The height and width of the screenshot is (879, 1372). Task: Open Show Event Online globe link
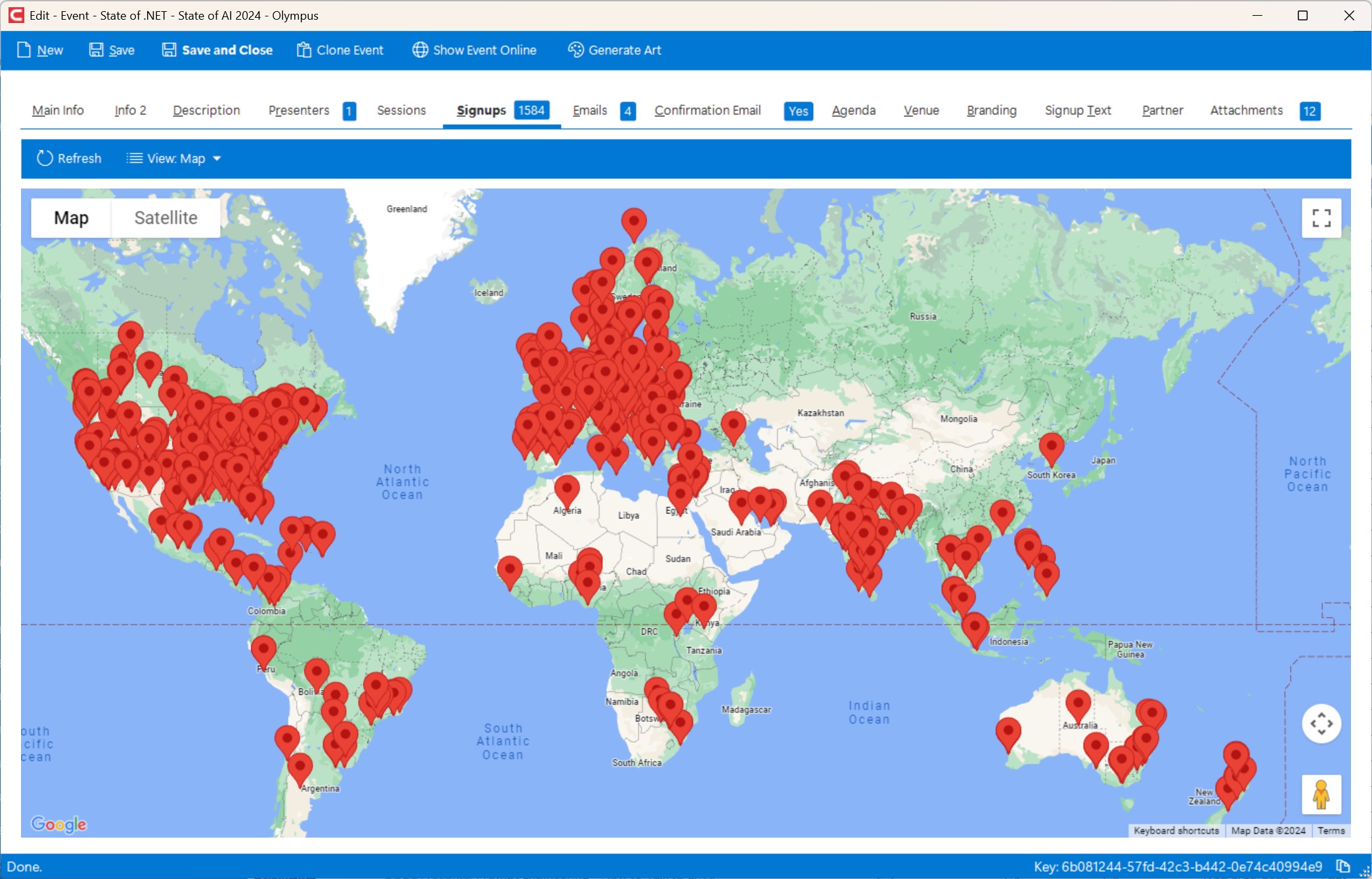[x=474, y=50]
